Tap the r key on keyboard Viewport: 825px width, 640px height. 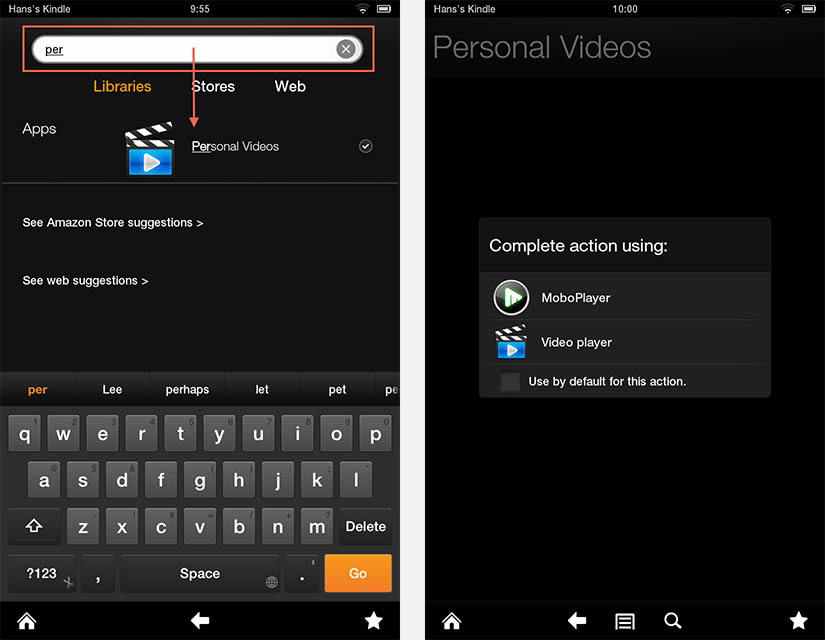coord(141,434)
